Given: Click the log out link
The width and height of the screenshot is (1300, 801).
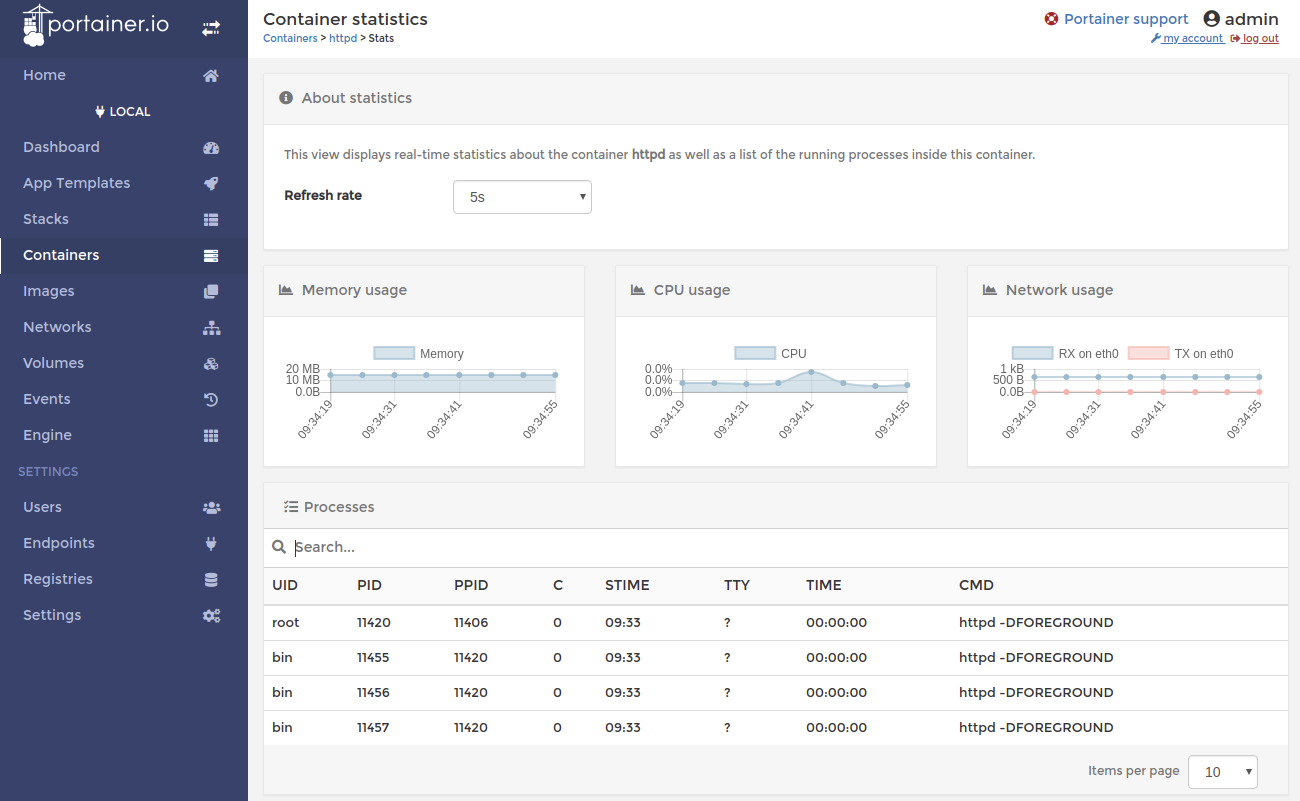Looking at the screenshot, I should [x=1259, y=39].
